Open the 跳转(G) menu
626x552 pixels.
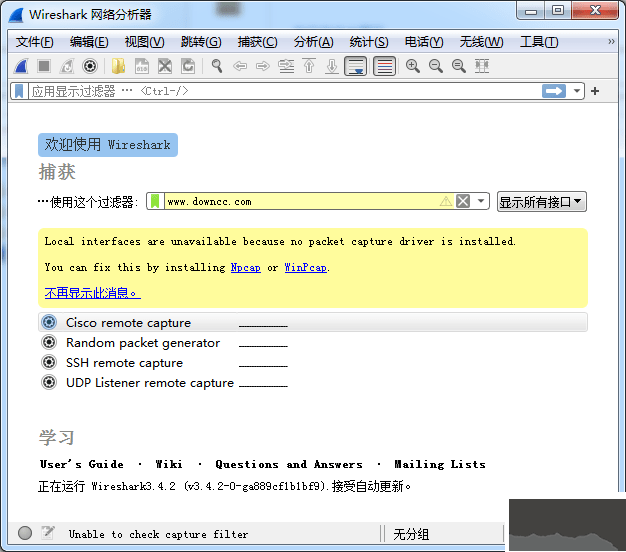(x=201, y=42)
